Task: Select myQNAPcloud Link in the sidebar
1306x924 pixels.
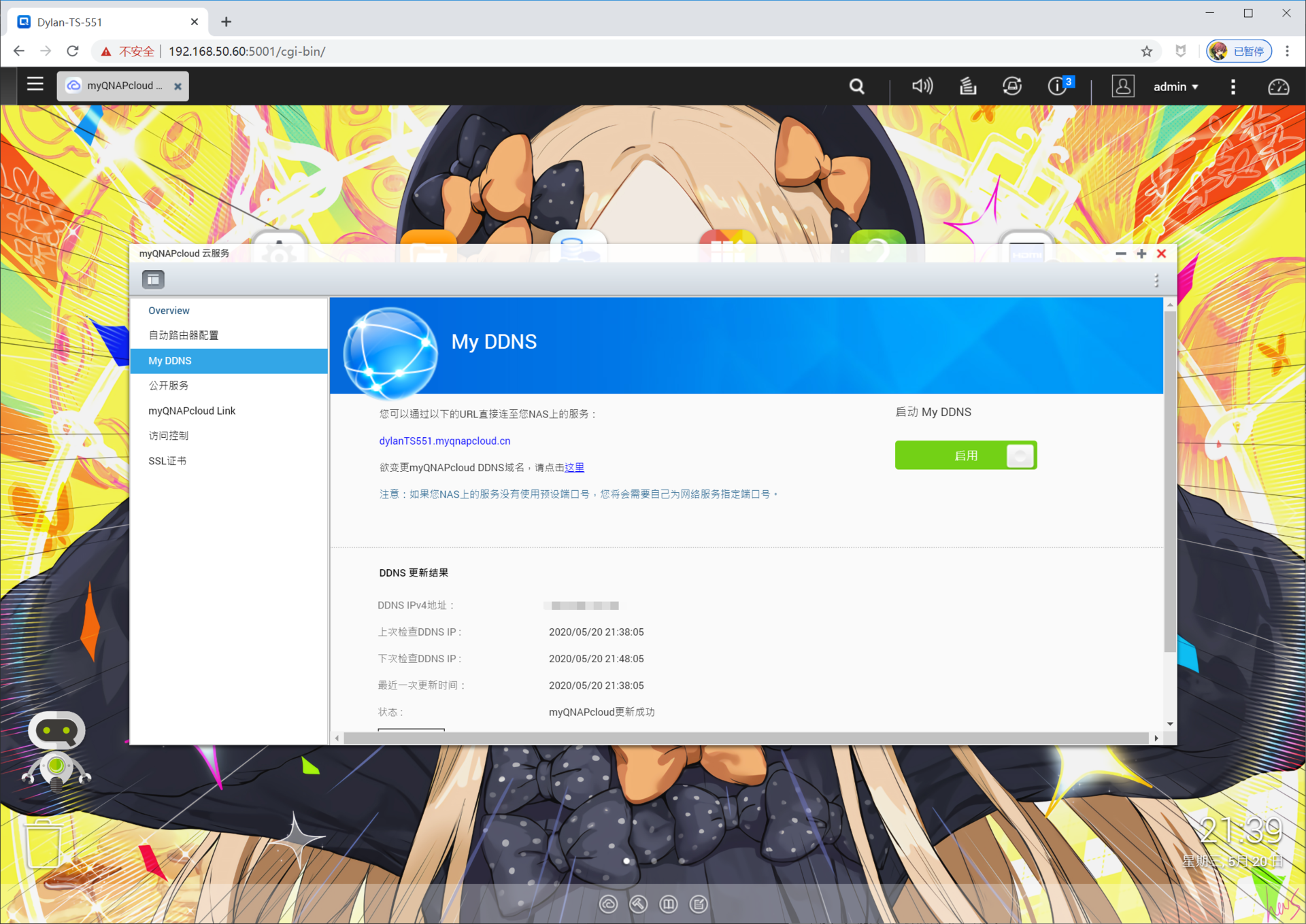Action: coord(192,411)
